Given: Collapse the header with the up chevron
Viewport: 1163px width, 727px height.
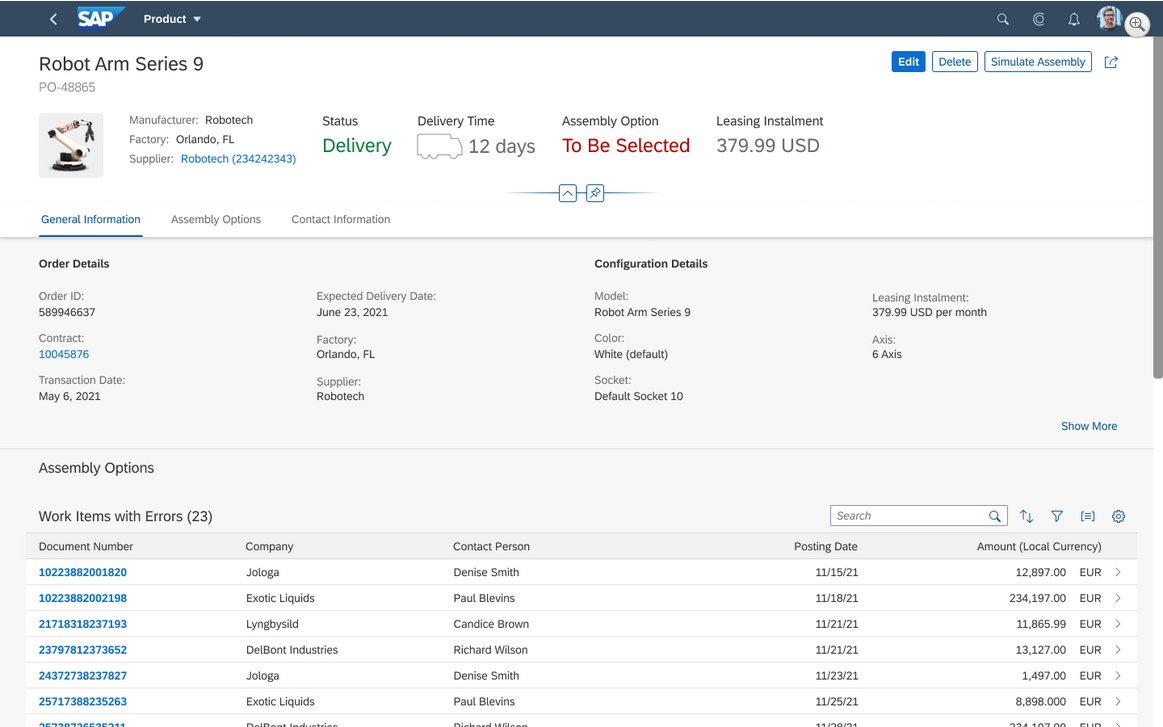Looking at the screenshot, I should coord(567,193).
